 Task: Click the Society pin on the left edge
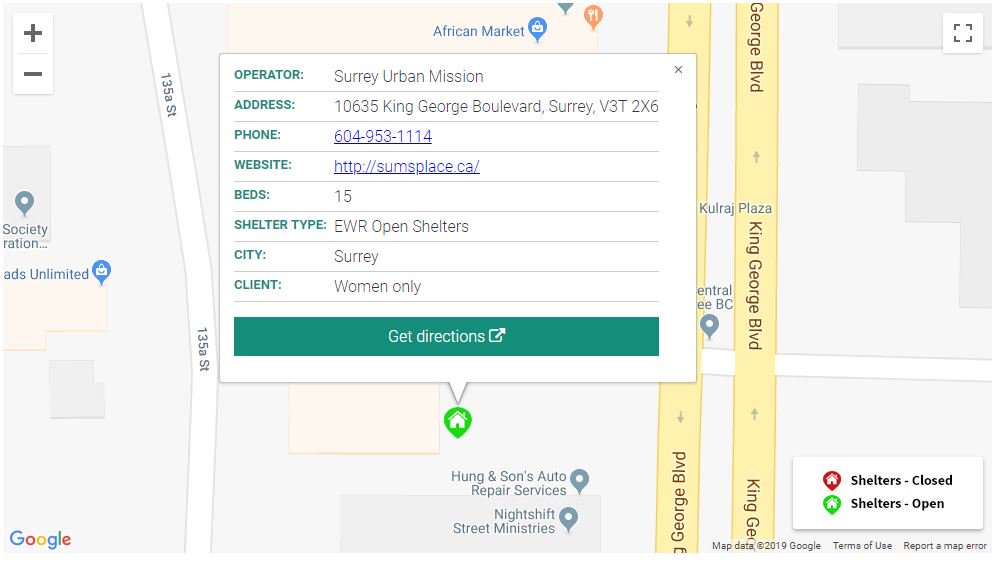(x=24, y=203)
